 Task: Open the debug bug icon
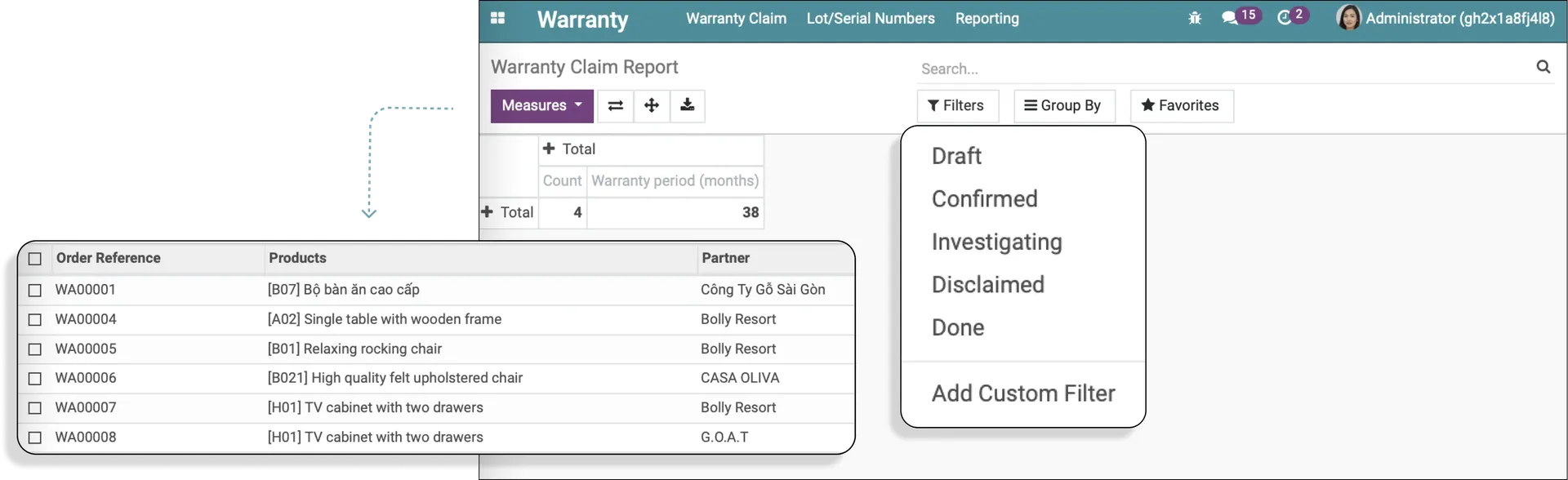1195,18
